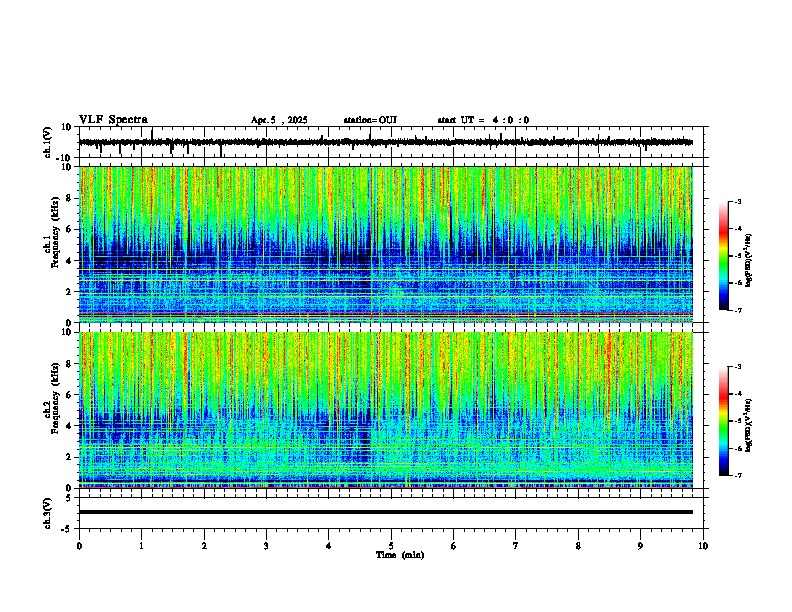Click the "5" tick on the Time axis
This screenshot has width=792, height=612.
391,546
